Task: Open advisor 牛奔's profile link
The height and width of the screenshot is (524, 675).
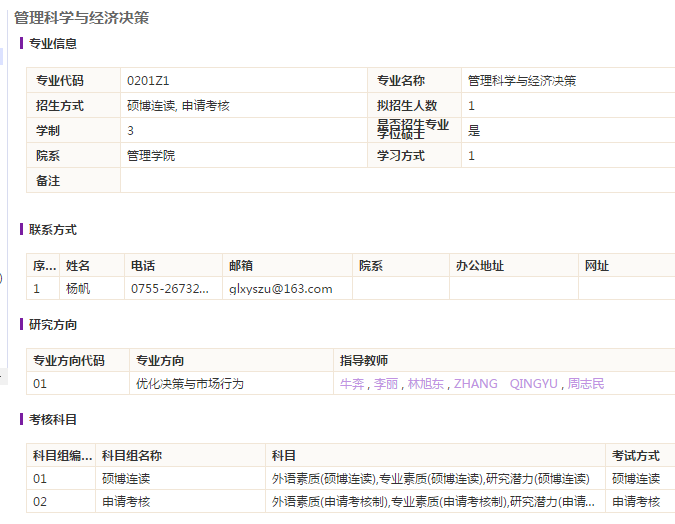Action: 352,384
